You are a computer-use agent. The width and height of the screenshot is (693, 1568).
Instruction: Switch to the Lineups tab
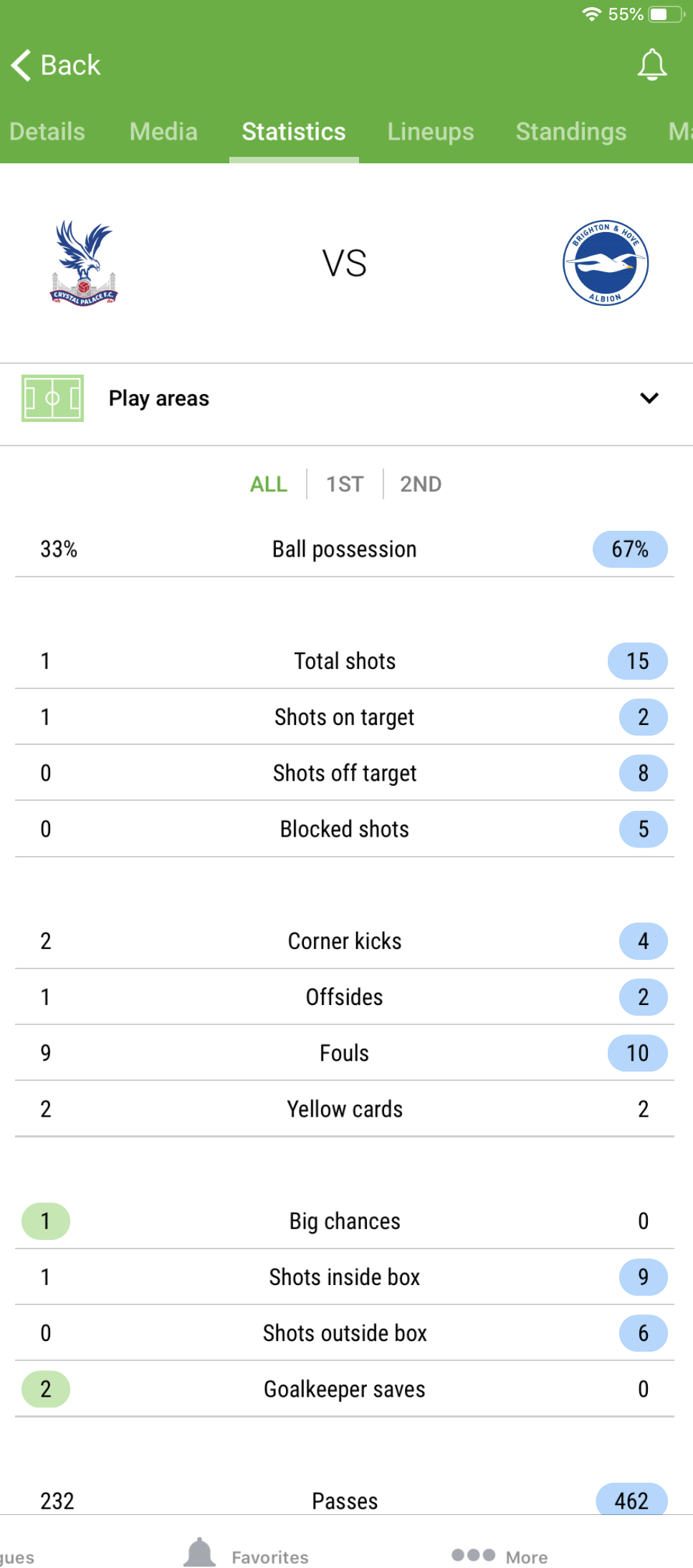click(x=431, y=132)
